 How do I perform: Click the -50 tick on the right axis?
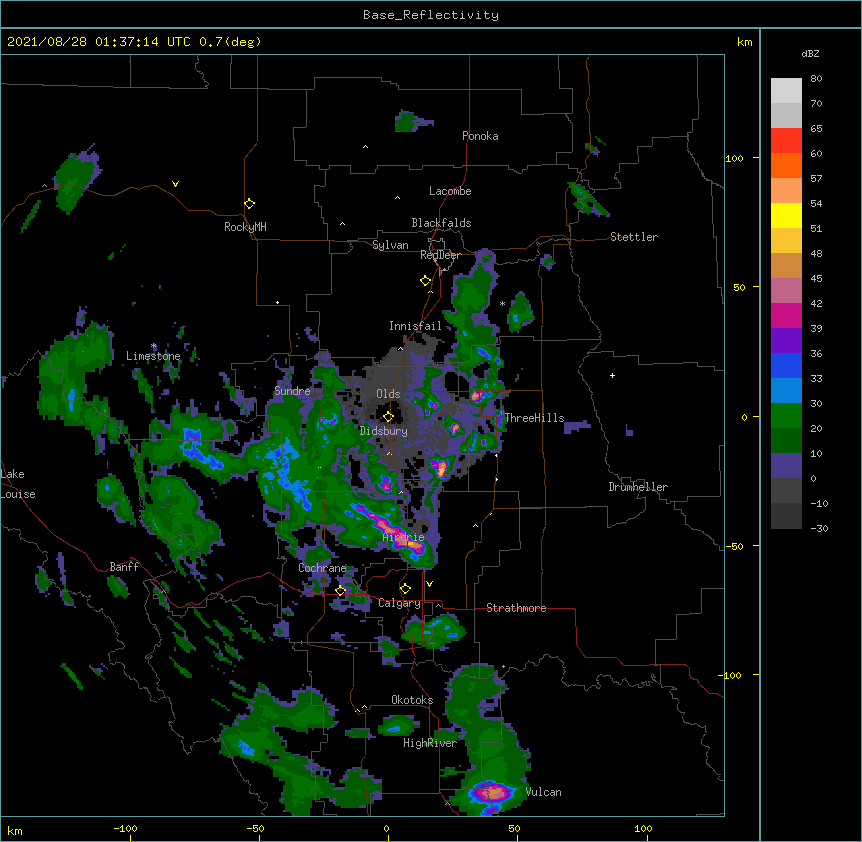pos(734,546)
